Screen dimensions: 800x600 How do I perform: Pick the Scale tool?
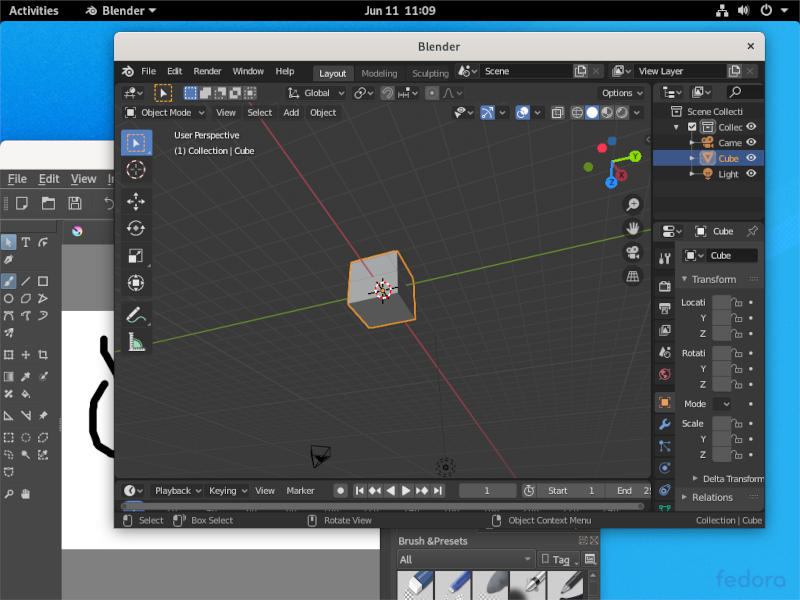[x=137, y=256]
